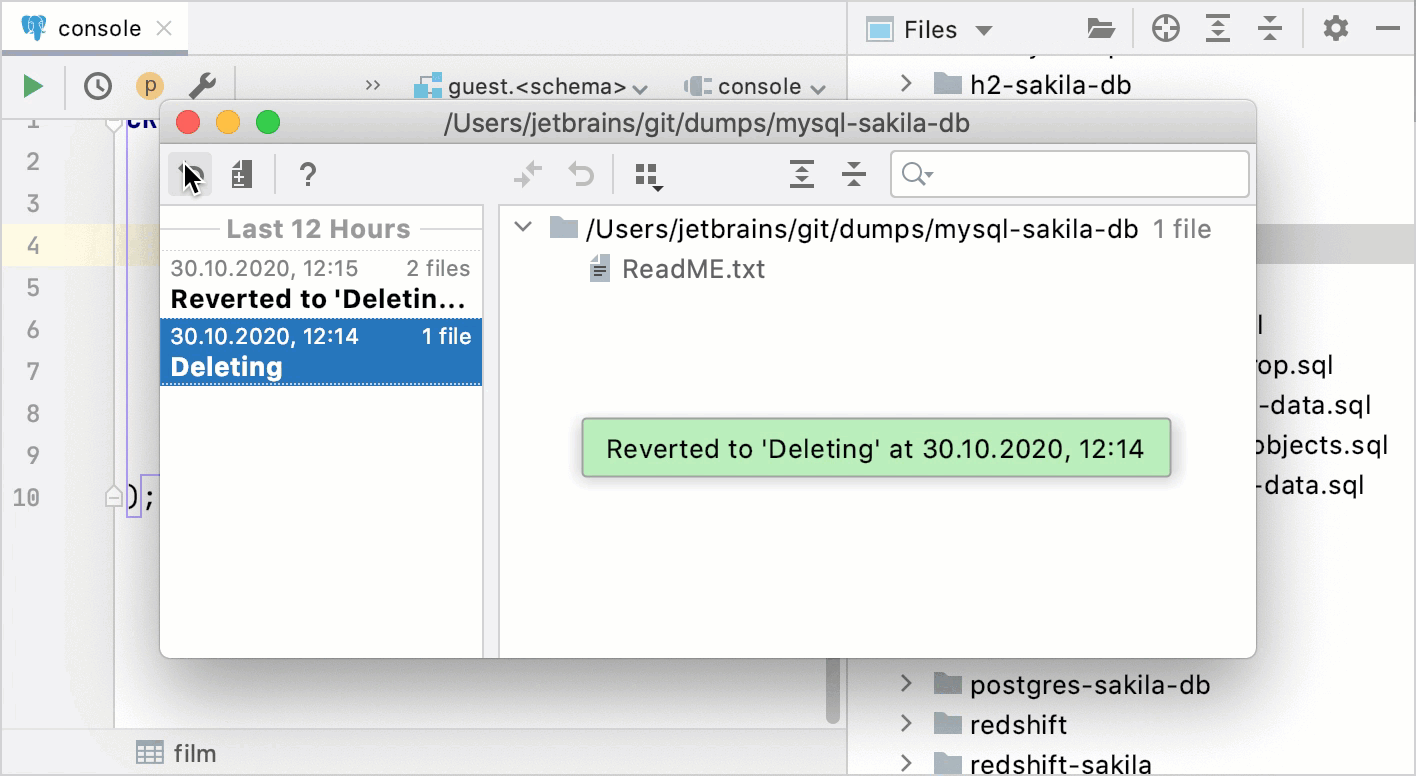
Task: Click the open folder icon in Files toolbar
Action: click(x=1101, y=28)
